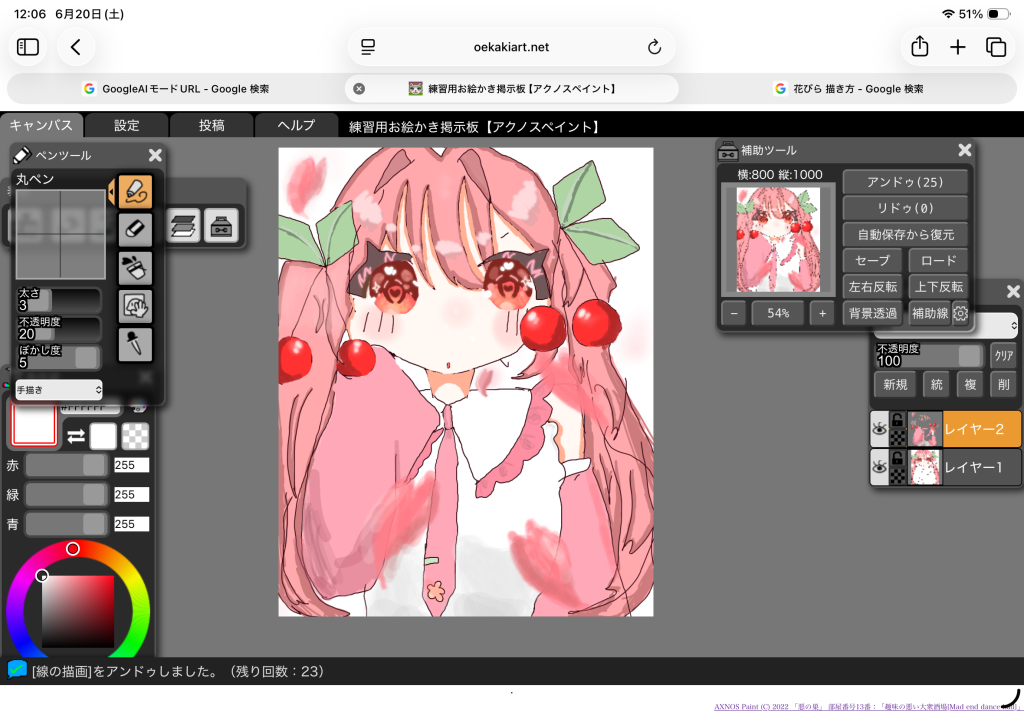Create a layer with 新規 button
The width and height of the screenshot is (1024, 712).
tap(895, 385)
